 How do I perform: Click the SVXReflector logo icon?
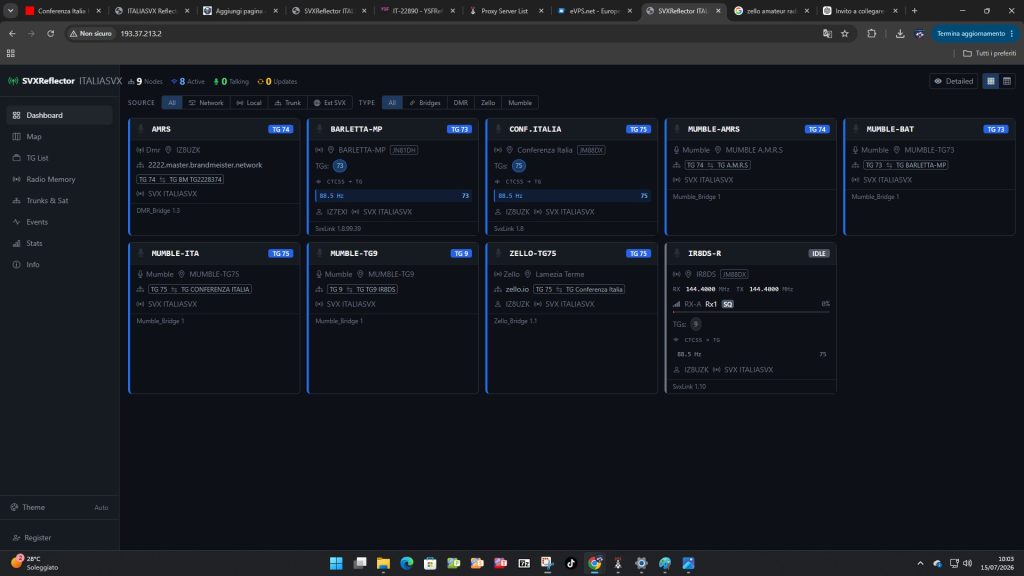coord(13,81)
